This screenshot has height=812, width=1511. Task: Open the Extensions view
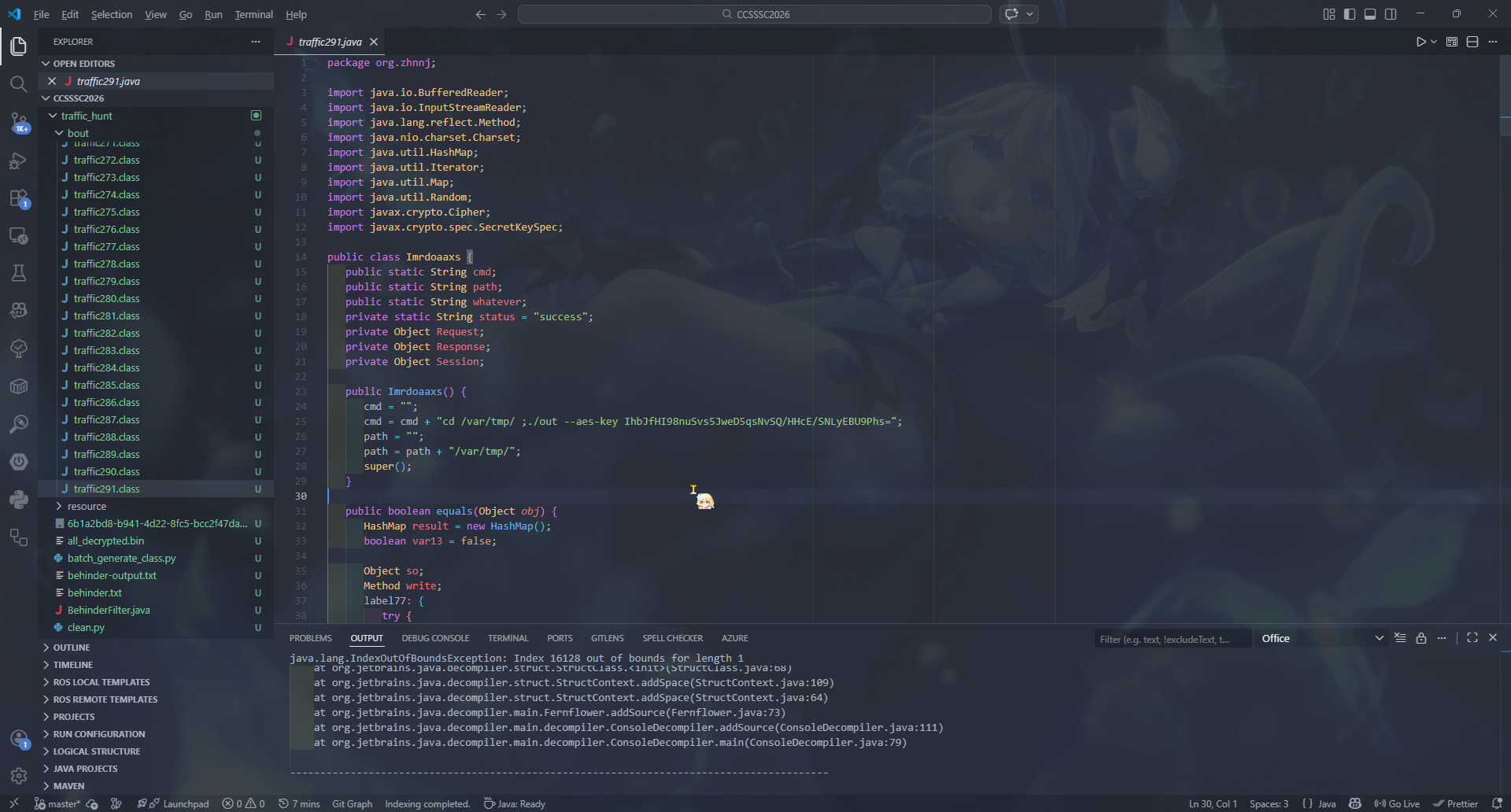[19, 199]
